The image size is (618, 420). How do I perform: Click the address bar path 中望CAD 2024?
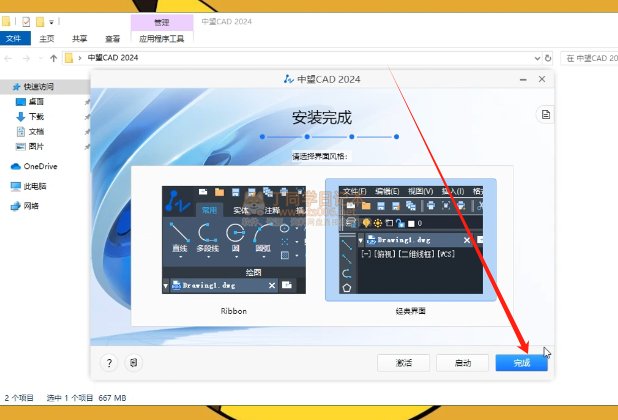coord(113,58)
